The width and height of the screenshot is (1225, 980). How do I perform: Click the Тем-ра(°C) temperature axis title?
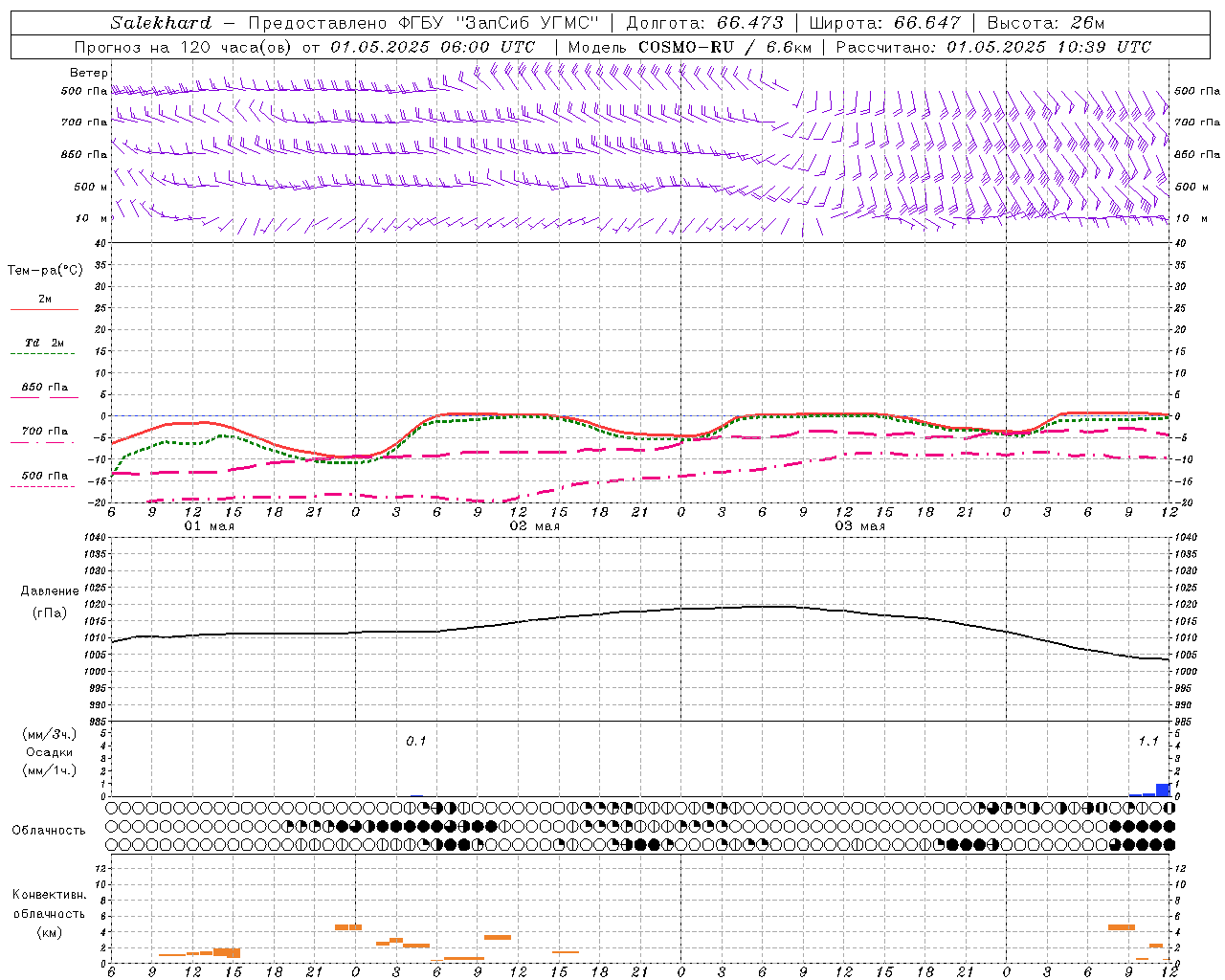(45, 271)
